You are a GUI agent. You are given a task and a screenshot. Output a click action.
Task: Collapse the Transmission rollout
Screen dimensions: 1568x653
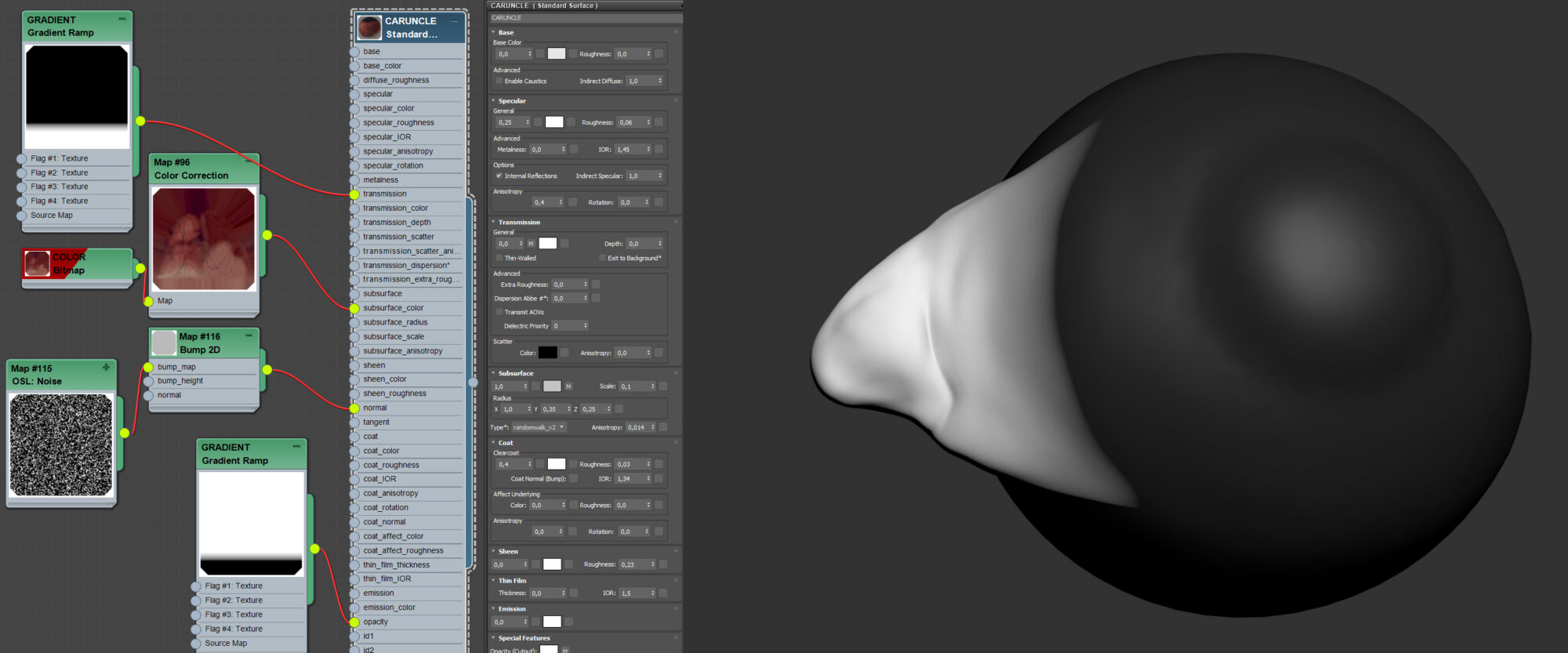pos(493,222)
